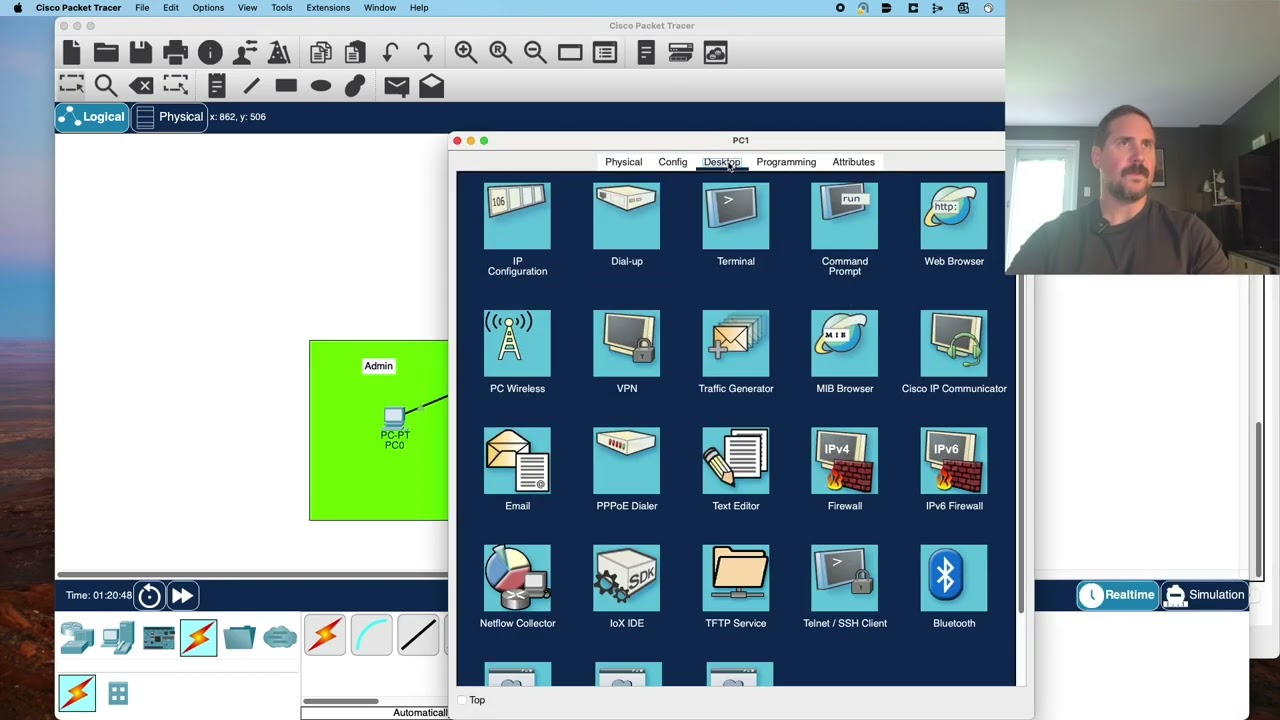Launch the Dial-up application

[626, 217]
